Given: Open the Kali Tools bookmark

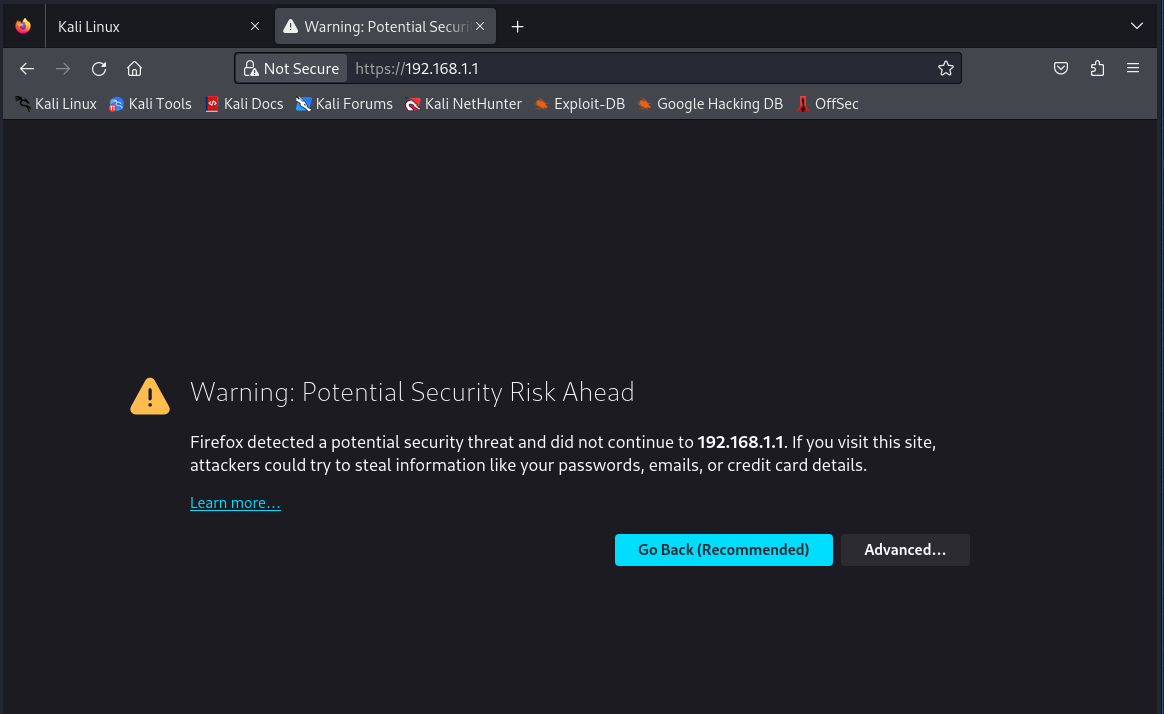Looking at the screenshot, I should point(150,104).
